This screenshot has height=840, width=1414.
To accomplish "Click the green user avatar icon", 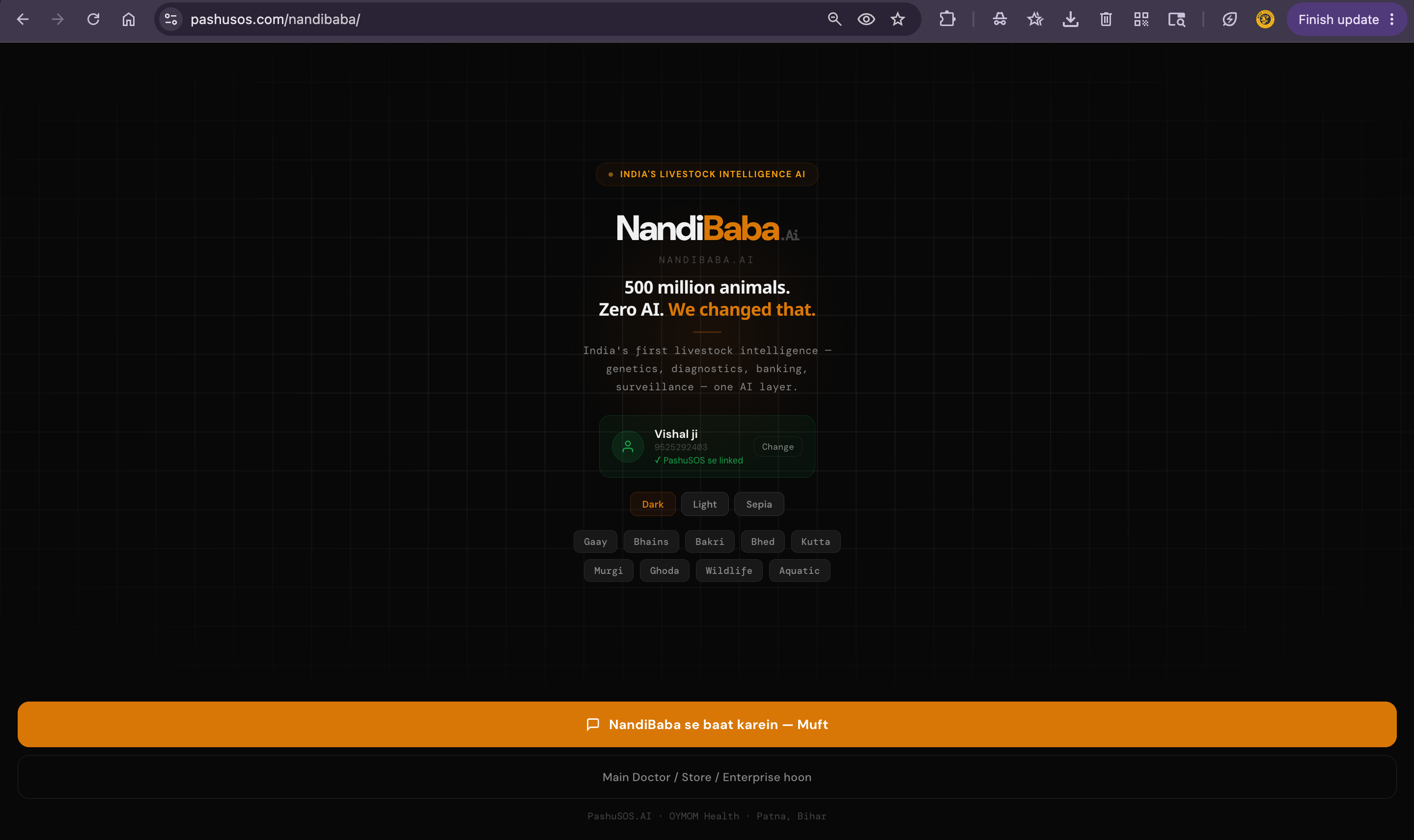I will click(x=628, y=447).
